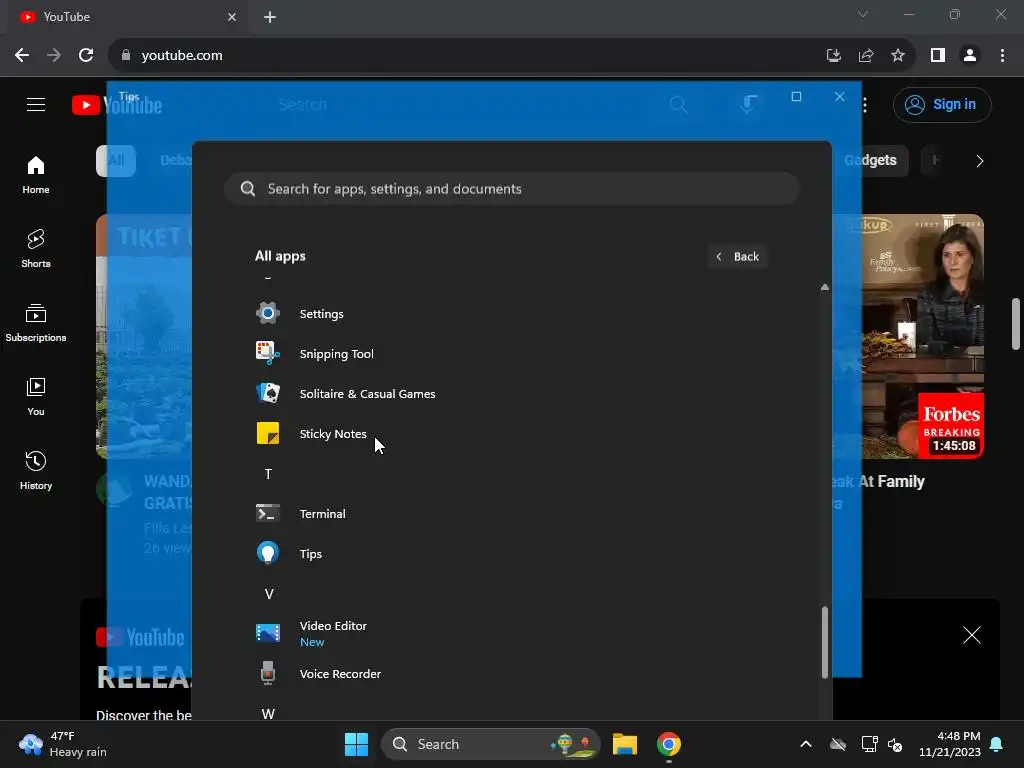This screenshot has width=1024, height=768.
Task: Open the notification bell in taskbar
Action: coord(997,744)
